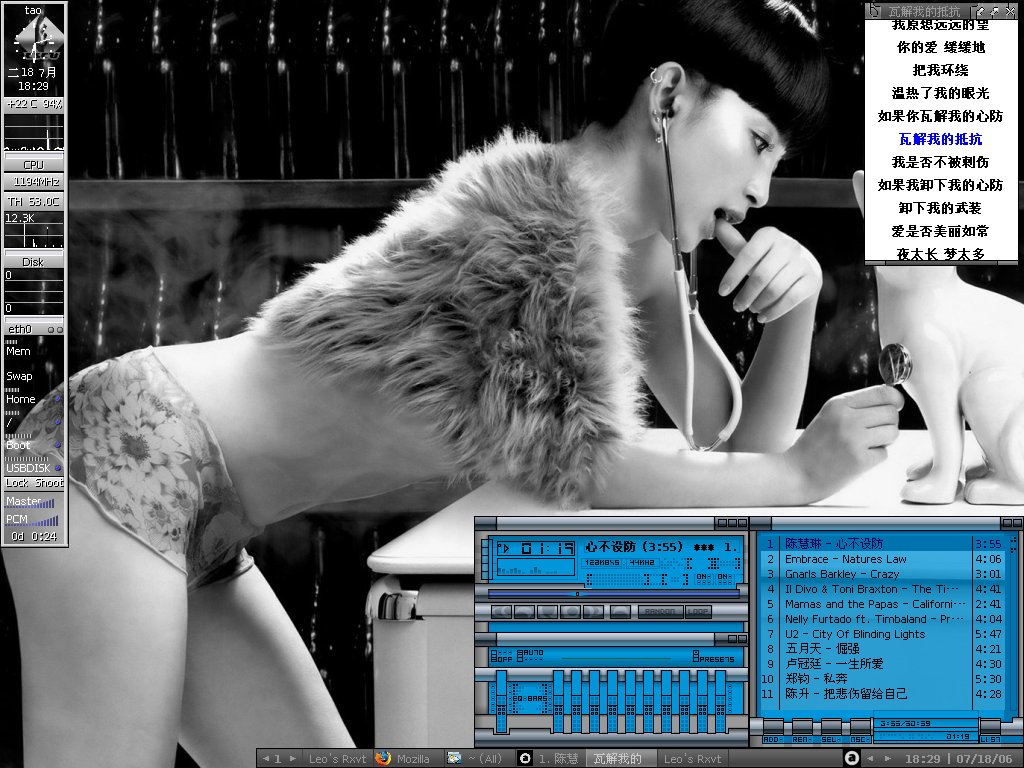Click the lyric line 我是否不被刺伤

pos(940,162)
